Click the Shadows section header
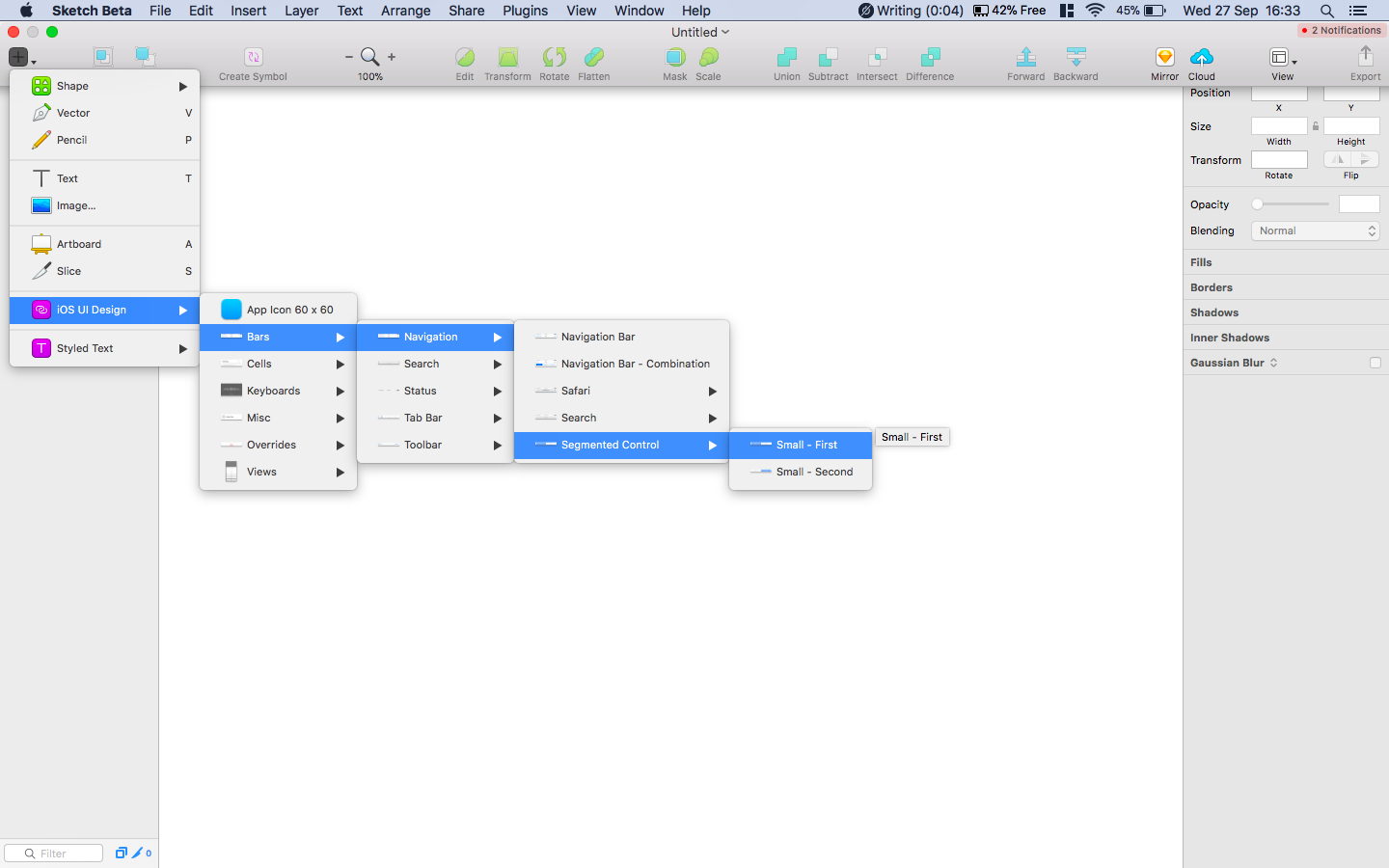The width and height of the screenshot is (1389, 868). point(1214,312)
